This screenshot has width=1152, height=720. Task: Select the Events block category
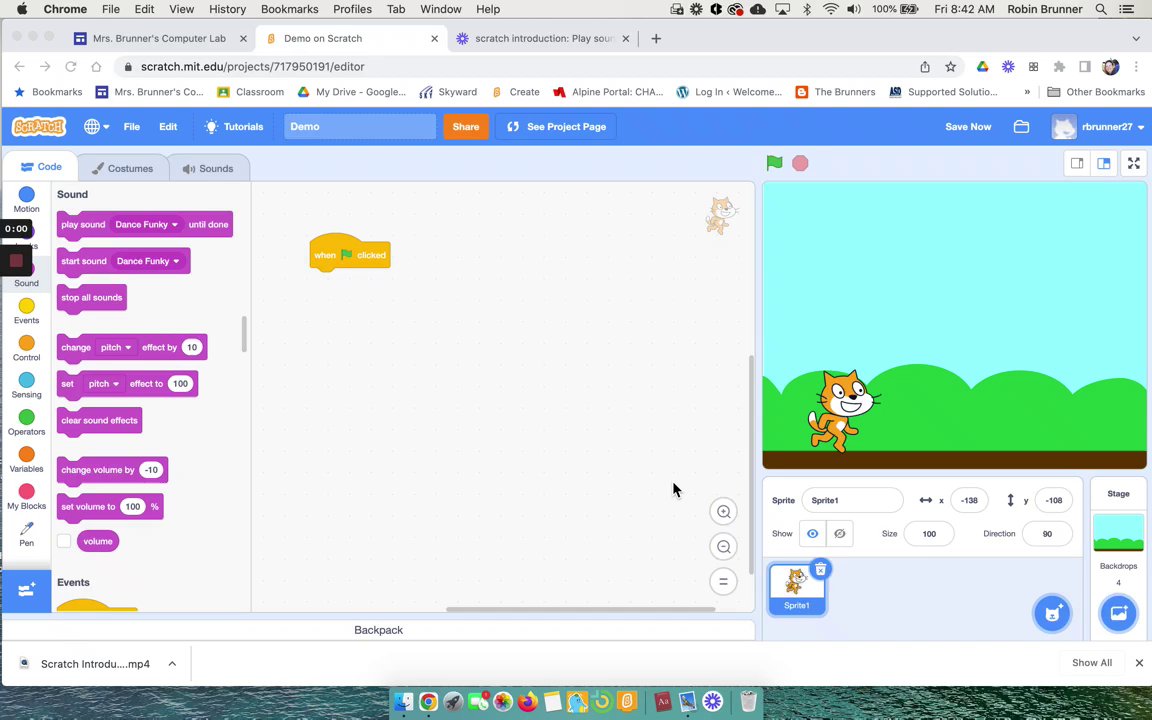pos(26,311)
